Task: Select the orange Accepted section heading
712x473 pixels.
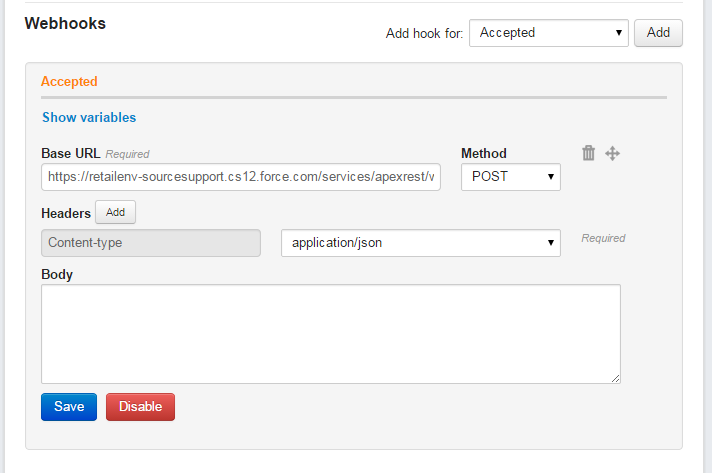Action: (69, 82)
